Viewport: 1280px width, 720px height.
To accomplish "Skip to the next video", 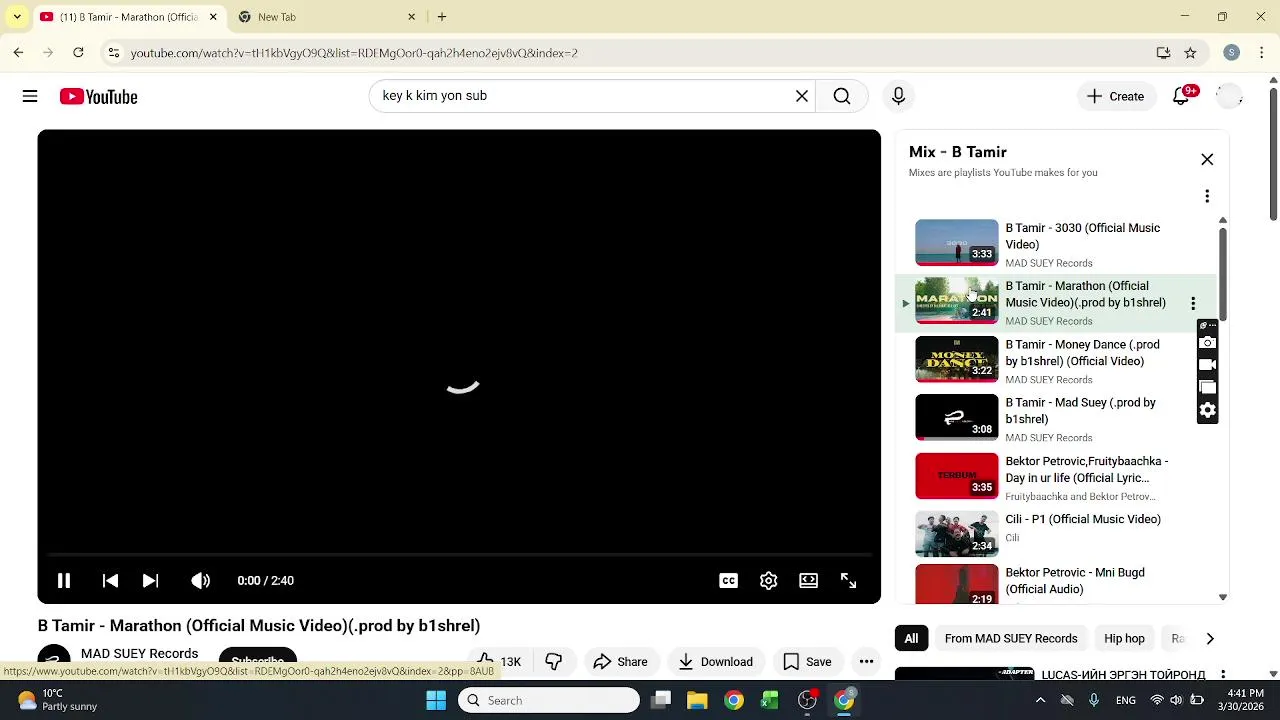I will (150, 580).
